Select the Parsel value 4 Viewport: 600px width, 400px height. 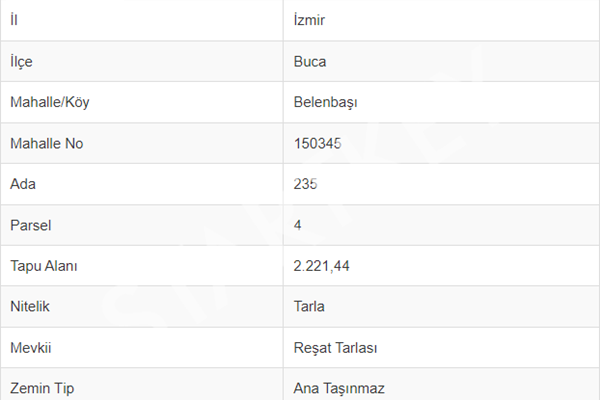pos(298,225)
